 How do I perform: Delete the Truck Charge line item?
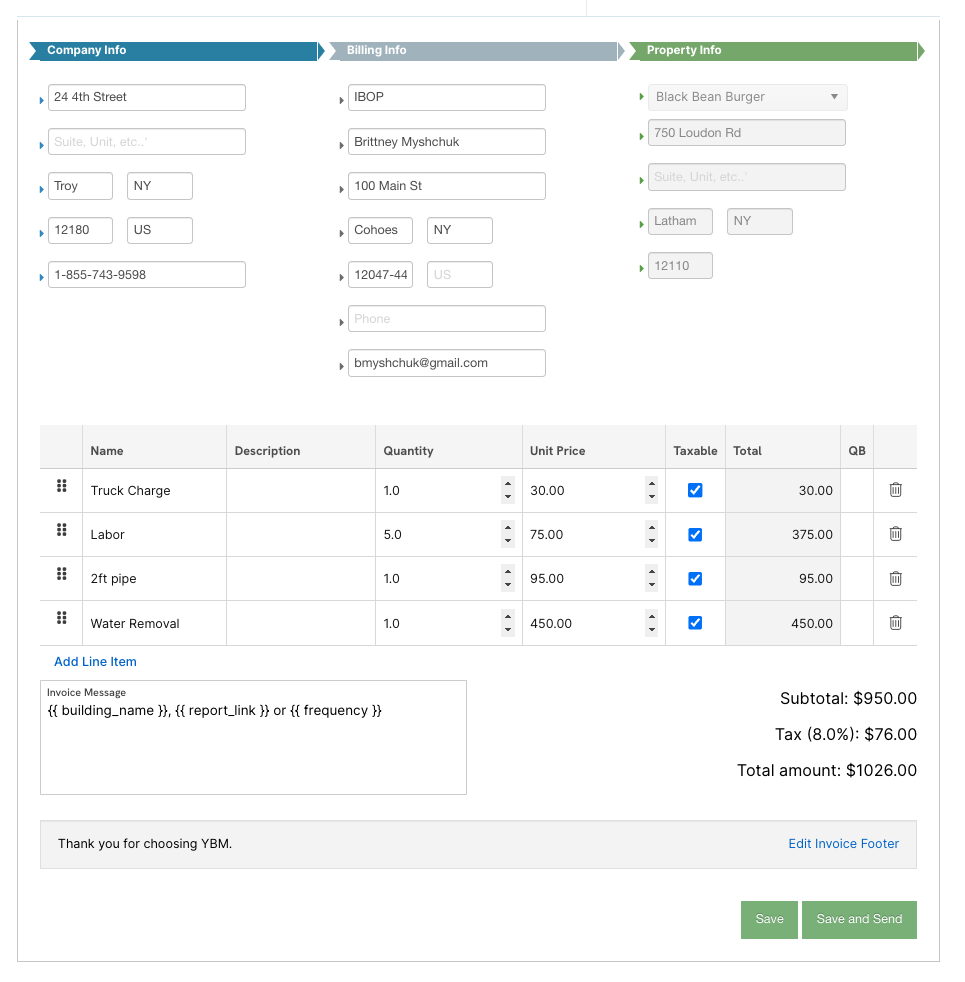pos(895,490)
